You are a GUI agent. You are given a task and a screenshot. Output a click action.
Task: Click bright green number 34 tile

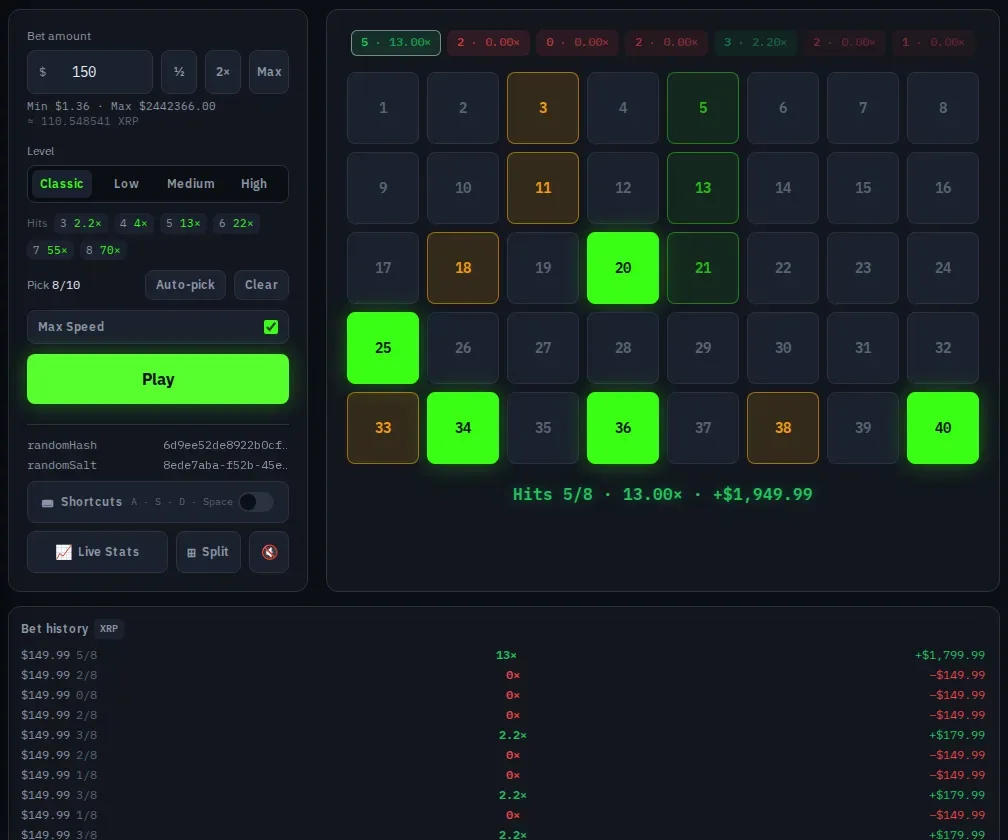pyautogui.click(x=463, y=428)
